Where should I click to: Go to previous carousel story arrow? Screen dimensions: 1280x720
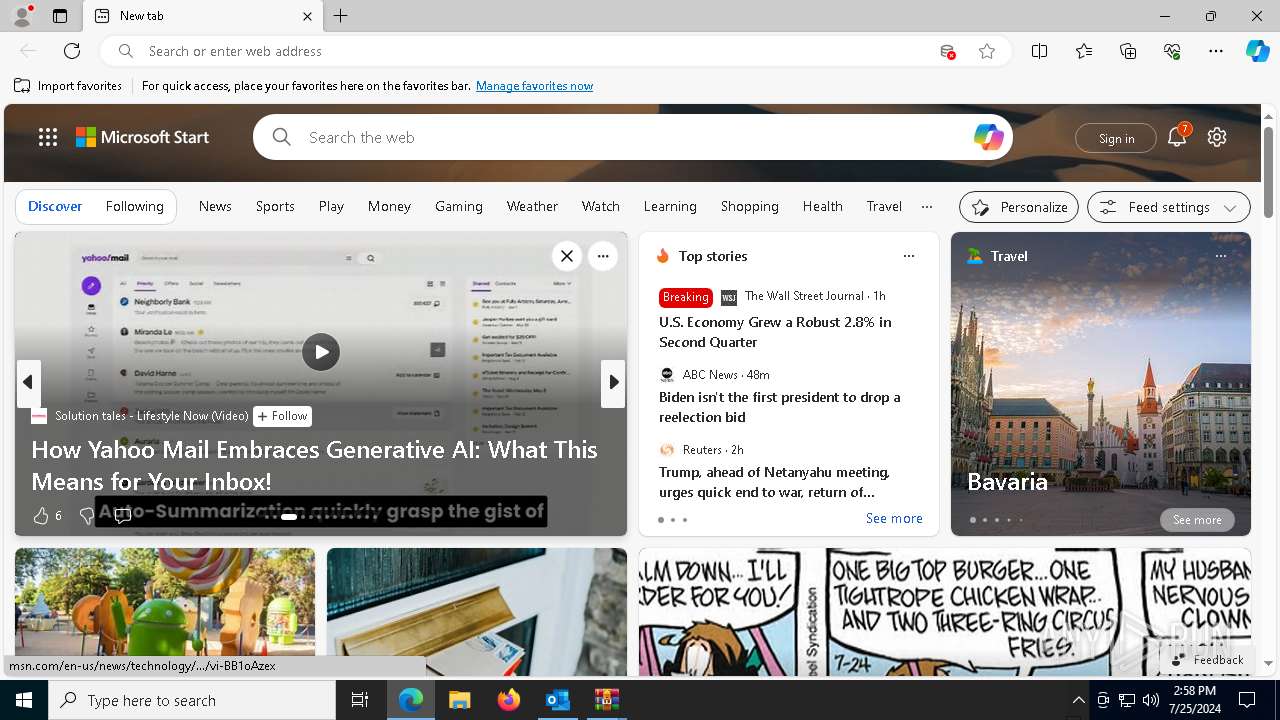point(28,382)
